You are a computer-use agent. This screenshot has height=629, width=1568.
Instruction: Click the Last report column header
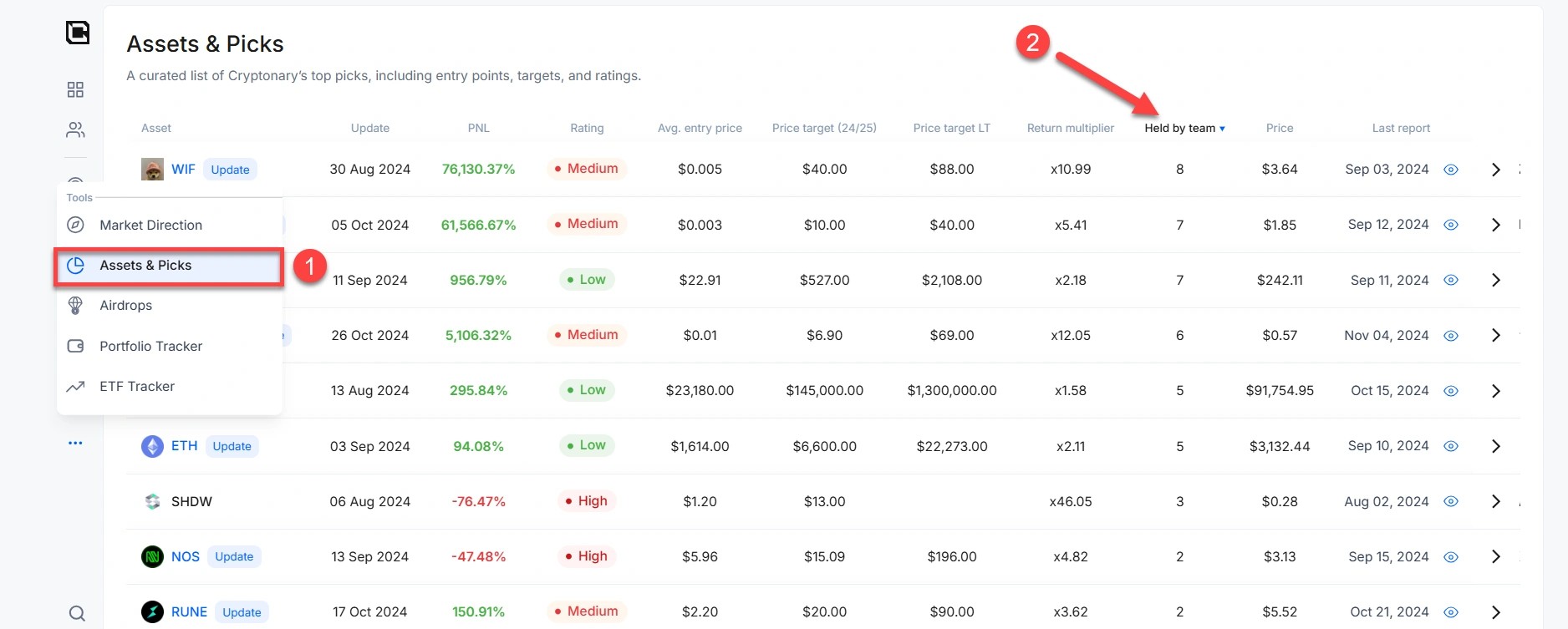1401,128
